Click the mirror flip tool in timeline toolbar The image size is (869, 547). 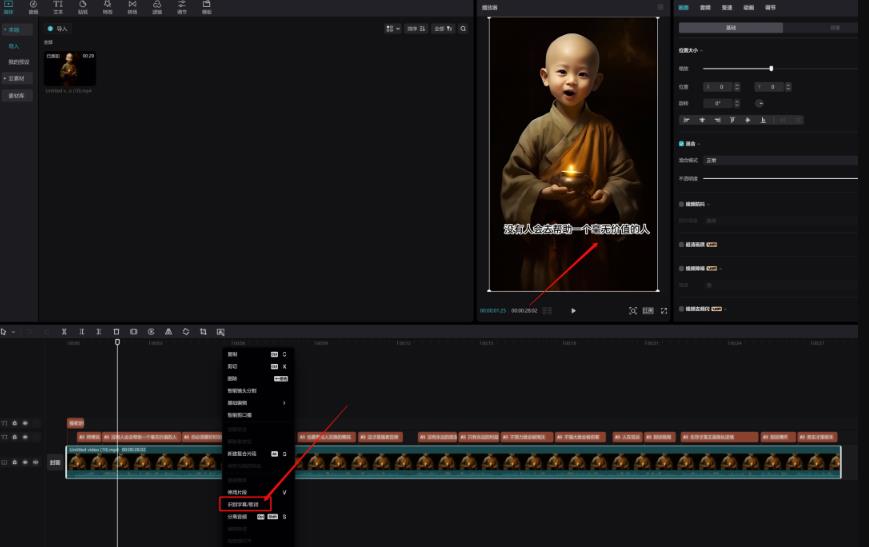coord(168,331)
